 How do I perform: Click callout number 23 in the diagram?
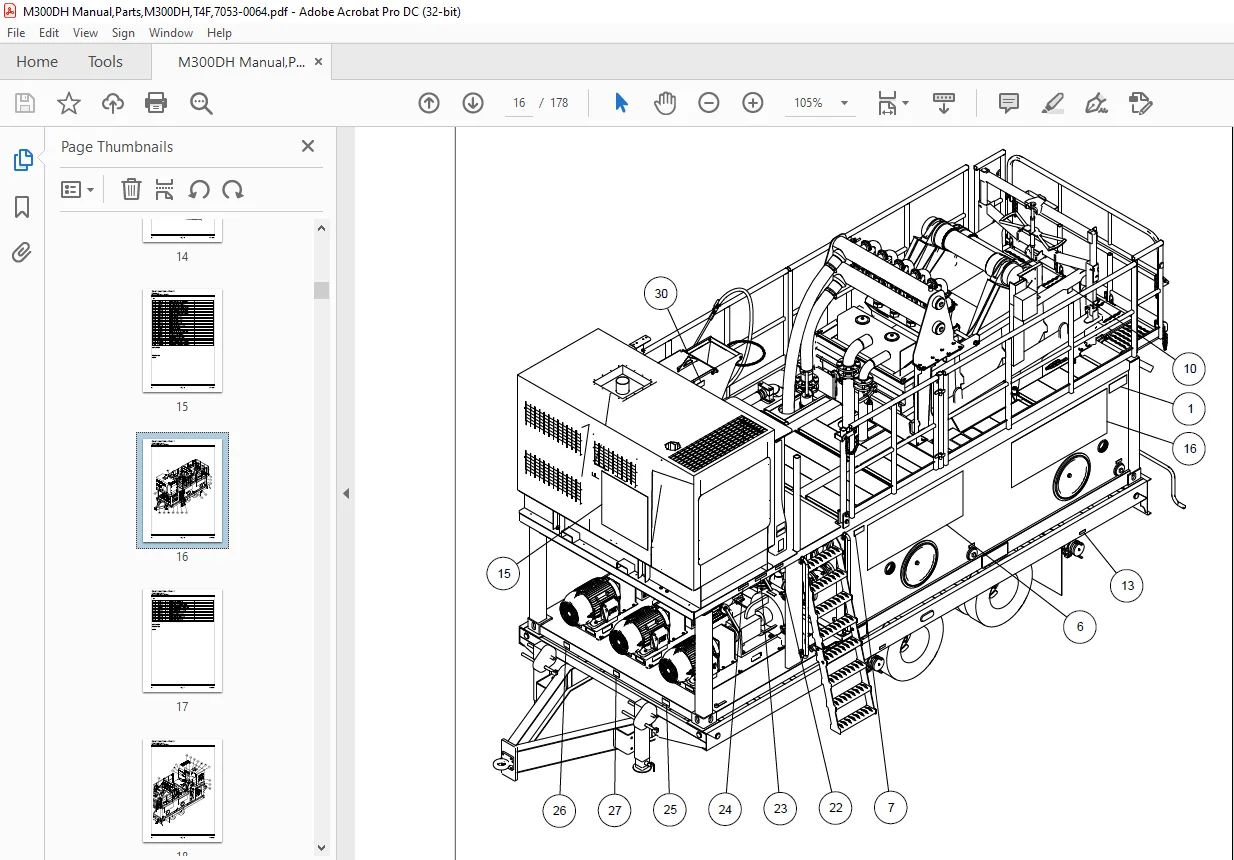tap(780, 808)
